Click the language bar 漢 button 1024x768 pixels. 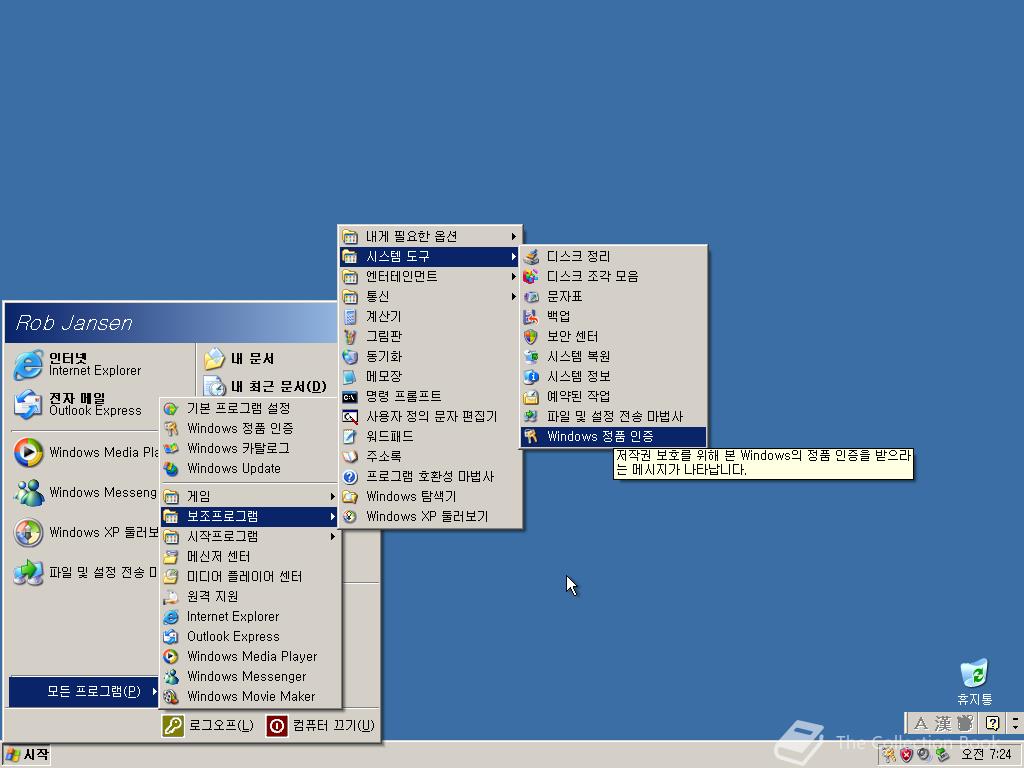pos(942,723)
